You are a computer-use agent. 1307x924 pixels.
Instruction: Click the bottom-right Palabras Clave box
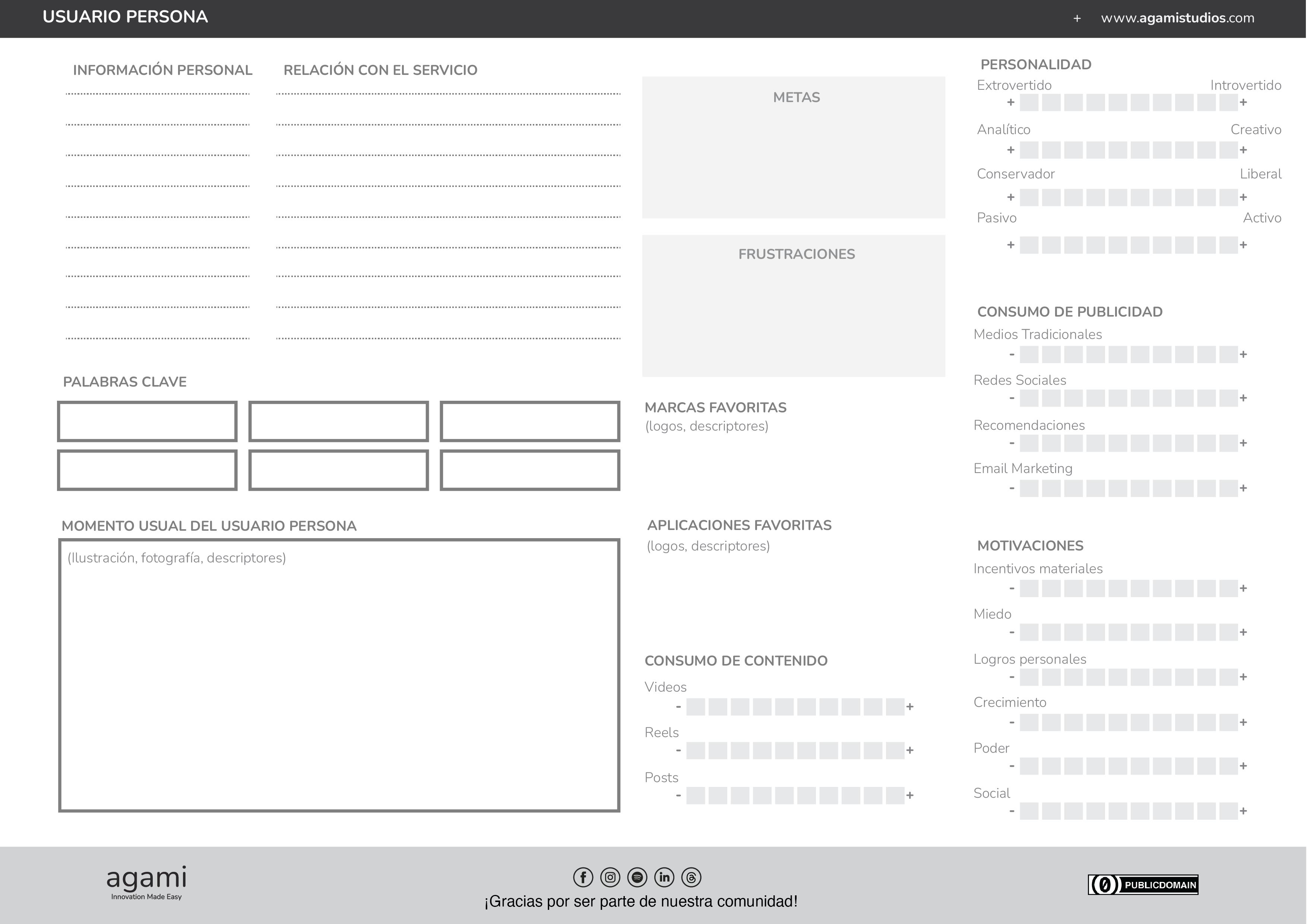point(530,470)
